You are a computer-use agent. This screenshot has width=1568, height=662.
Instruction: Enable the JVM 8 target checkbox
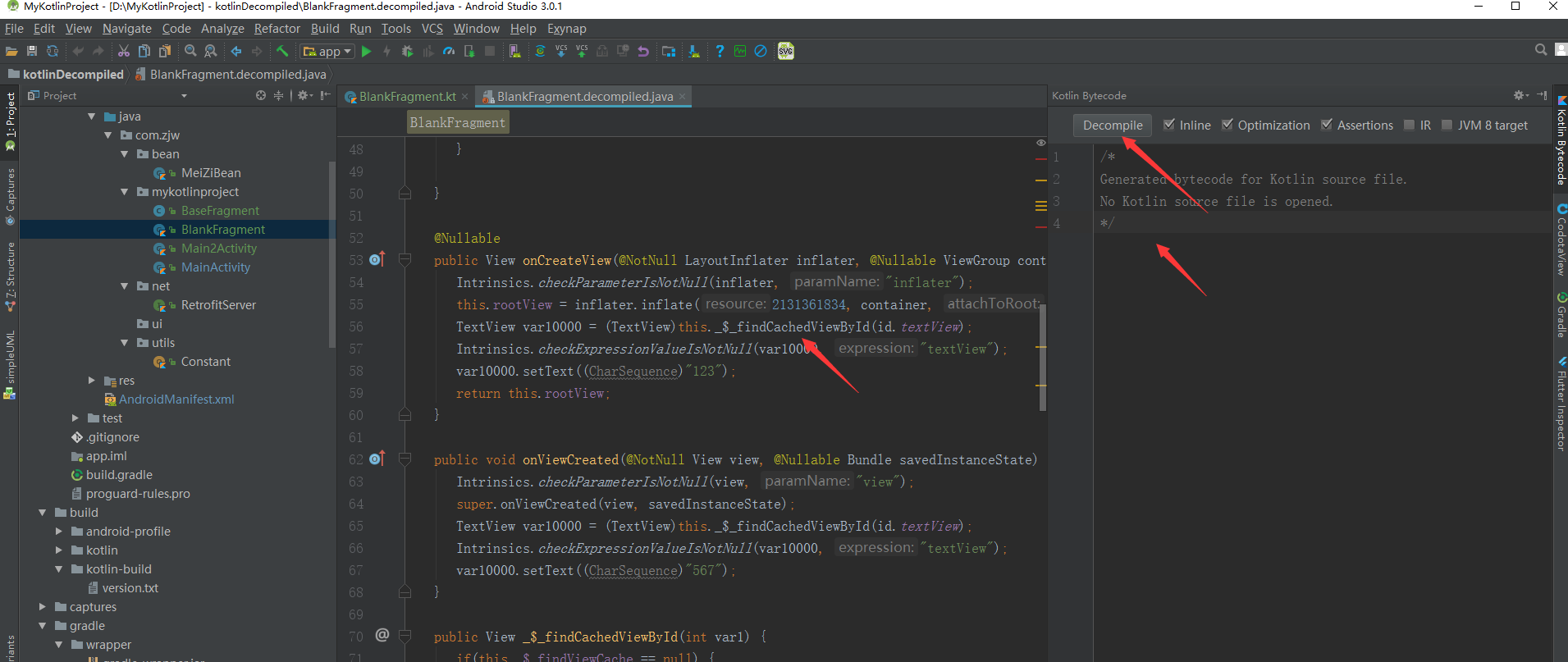(x=1447, y=125)
